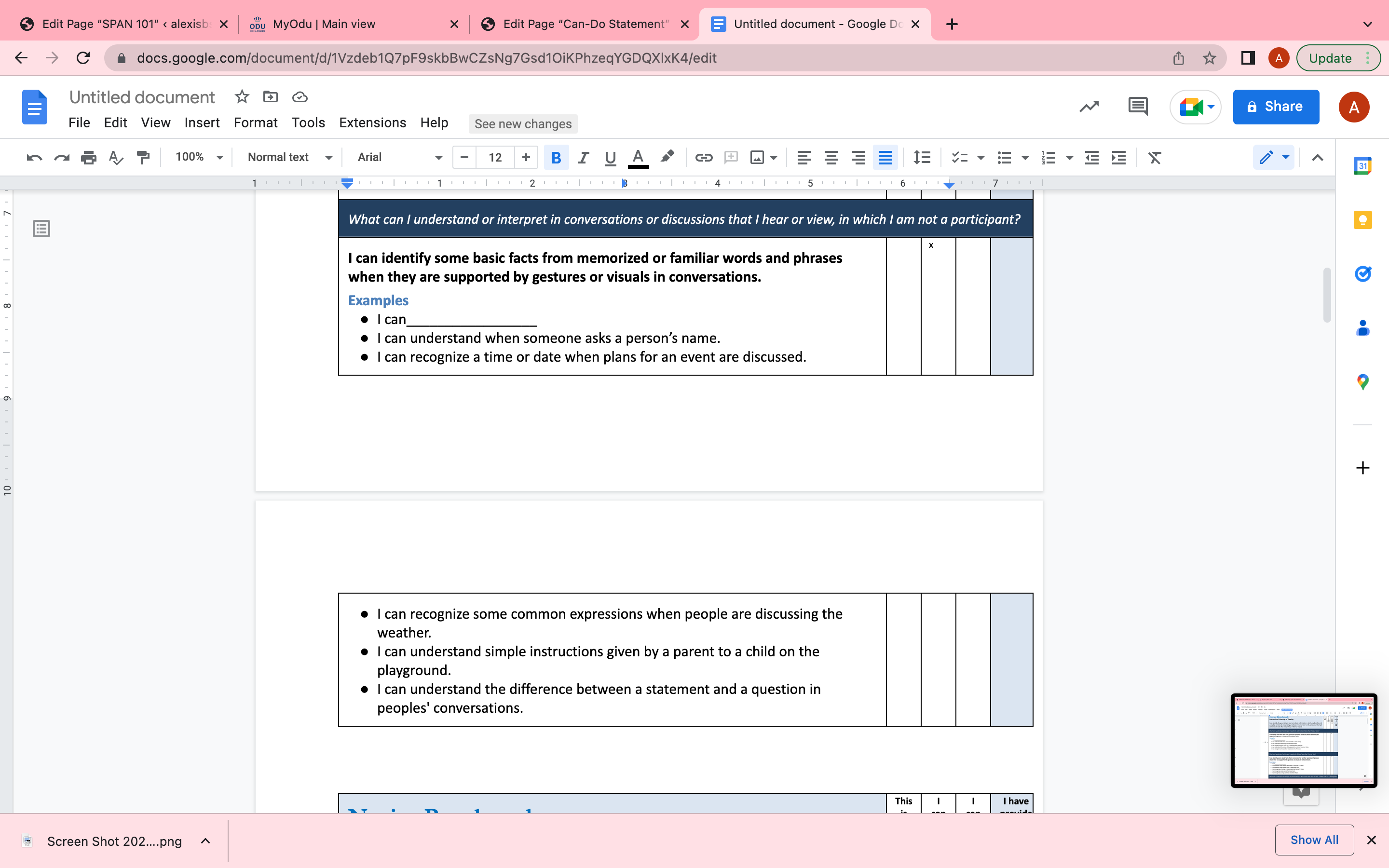Screen dimensions: 1389x868
Task: Clear formatting from selection
Action: click(1154, 157)
